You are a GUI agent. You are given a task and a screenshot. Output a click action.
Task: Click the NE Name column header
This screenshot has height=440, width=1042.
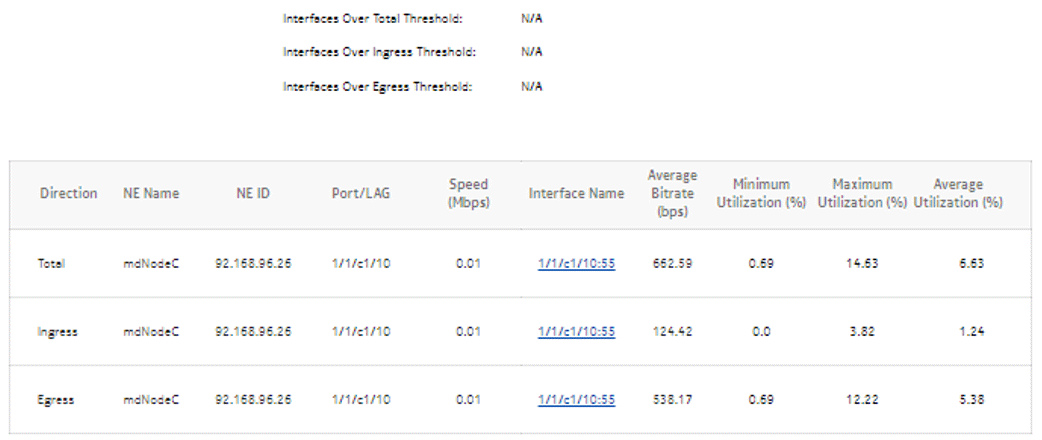[151, 193]
